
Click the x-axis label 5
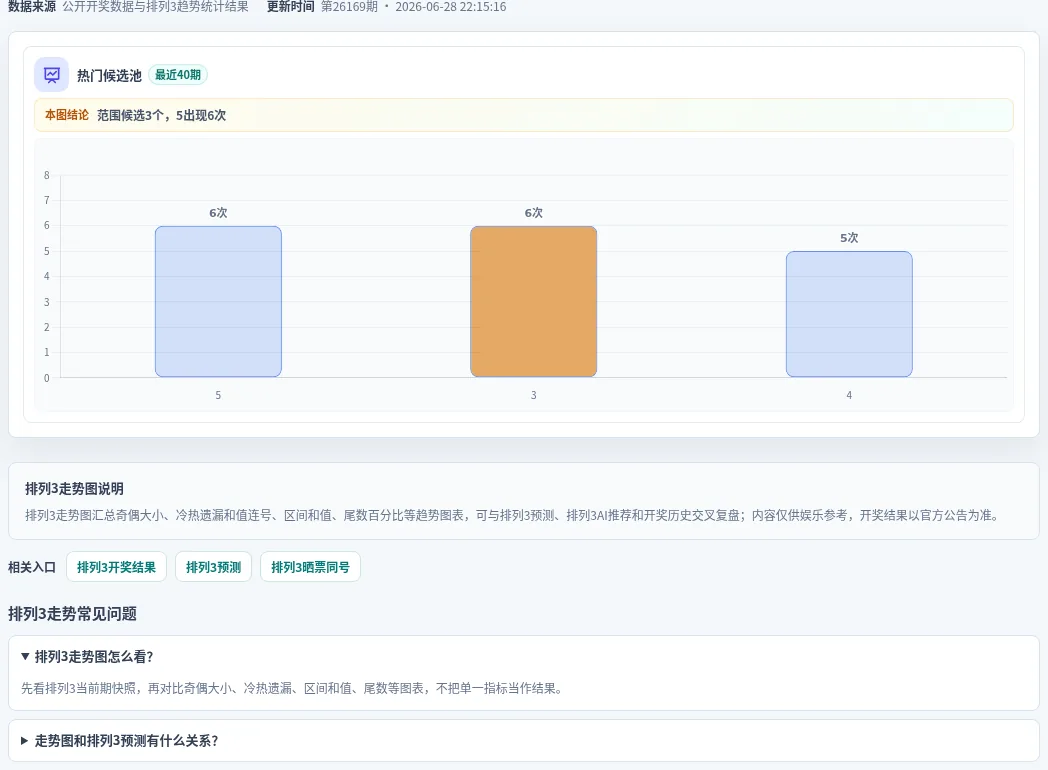tap(218, 395)
